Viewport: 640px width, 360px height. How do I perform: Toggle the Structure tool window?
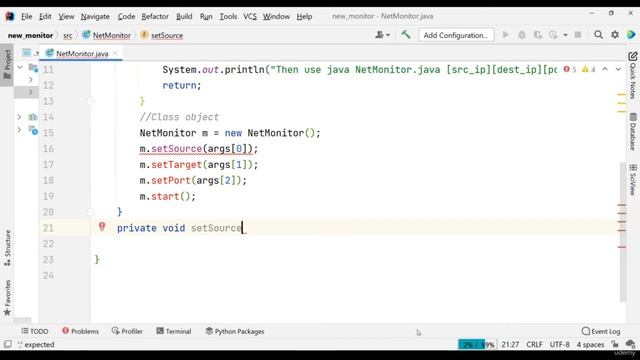pos(7,248)
